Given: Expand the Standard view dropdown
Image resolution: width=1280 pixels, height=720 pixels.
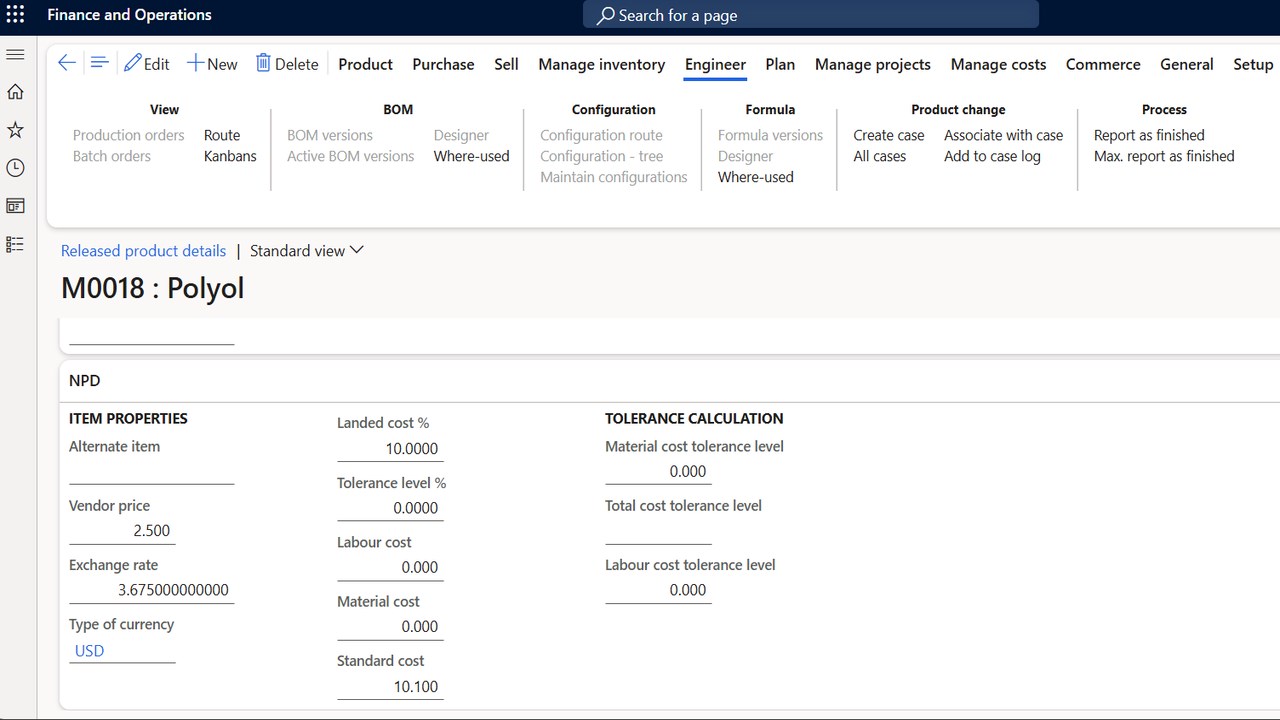Looking at the screenshot, I should [306, 251].
